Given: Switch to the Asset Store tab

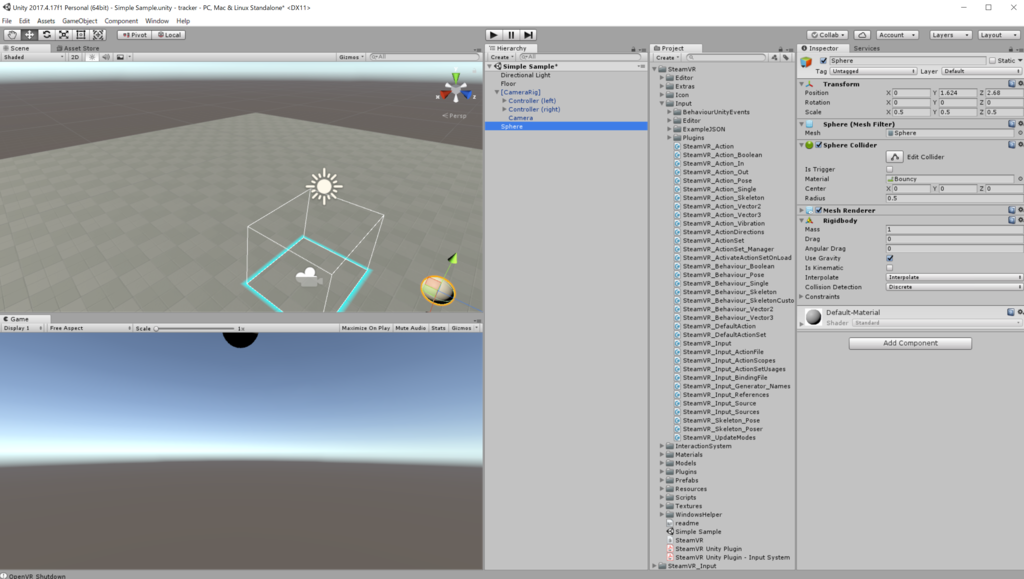Looking at the screenshot, I should [x=78, y=48].
